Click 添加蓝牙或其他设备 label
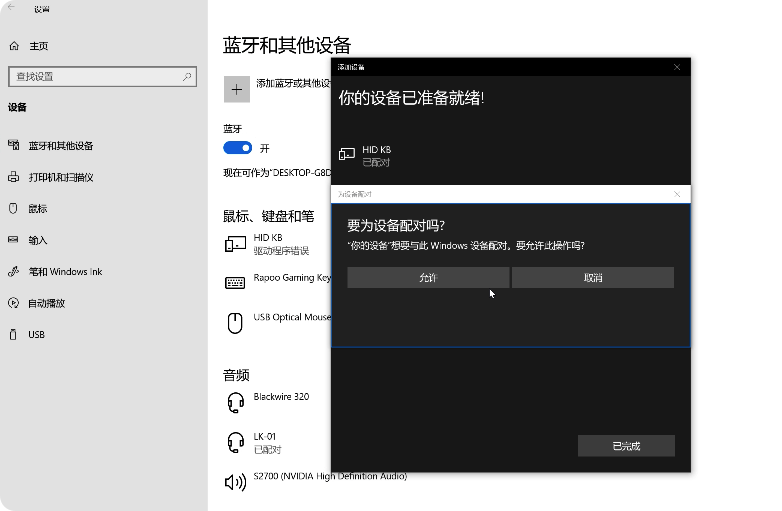Viewport: 782px width, 511px height. point(293,83)
